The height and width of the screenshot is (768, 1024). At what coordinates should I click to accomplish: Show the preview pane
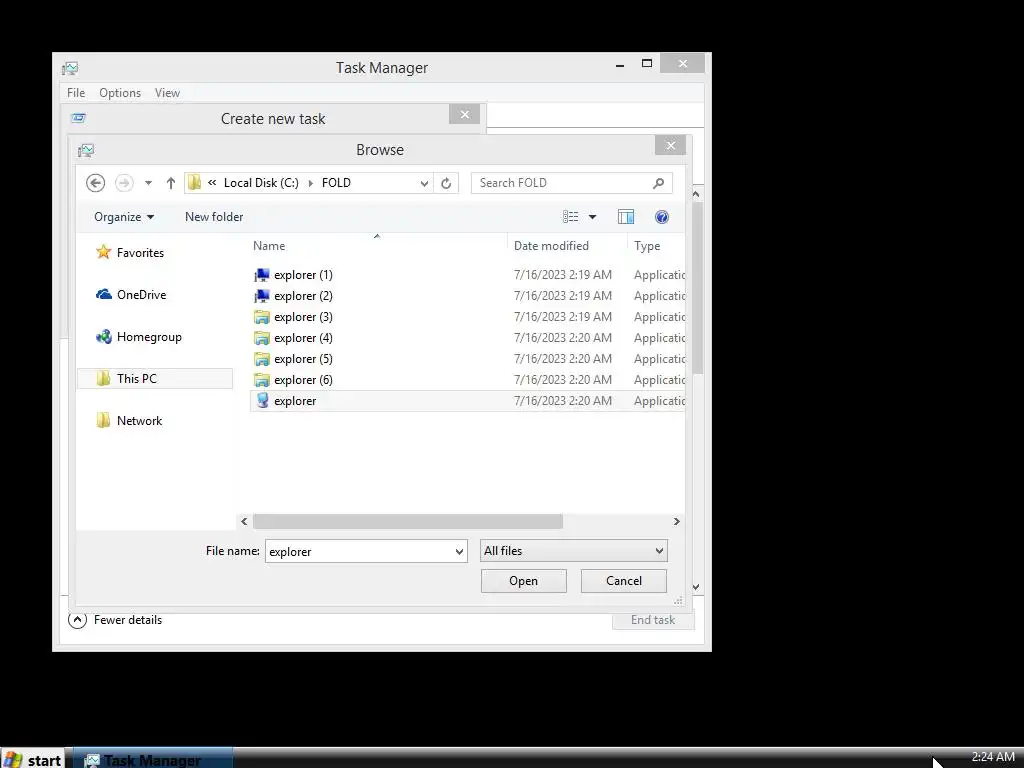point(626,217)
